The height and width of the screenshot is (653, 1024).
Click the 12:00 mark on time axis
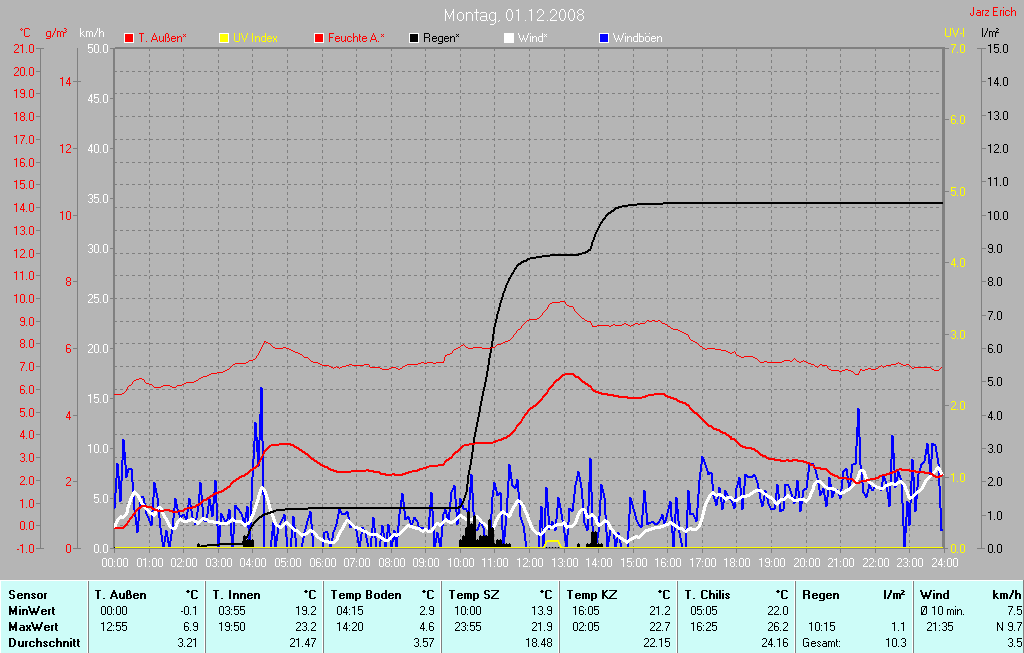pyautogui.click(x=530, y=563)
